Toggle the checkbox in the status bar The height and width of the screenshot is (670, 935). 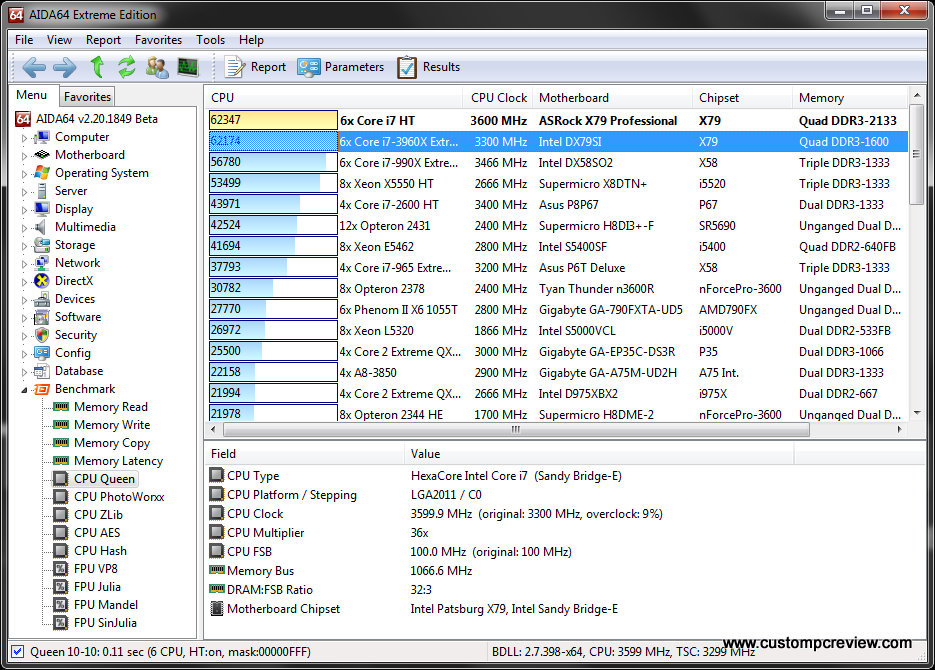[x=18, y=652]
